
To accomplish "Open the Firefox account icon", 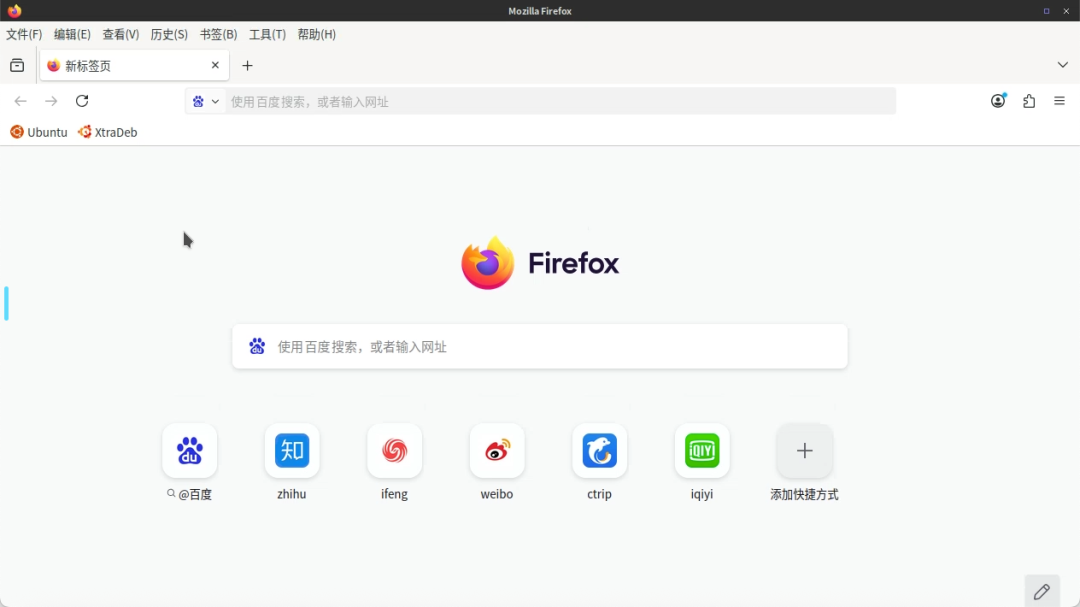I will pyautogui.click(x=998, y=101).
